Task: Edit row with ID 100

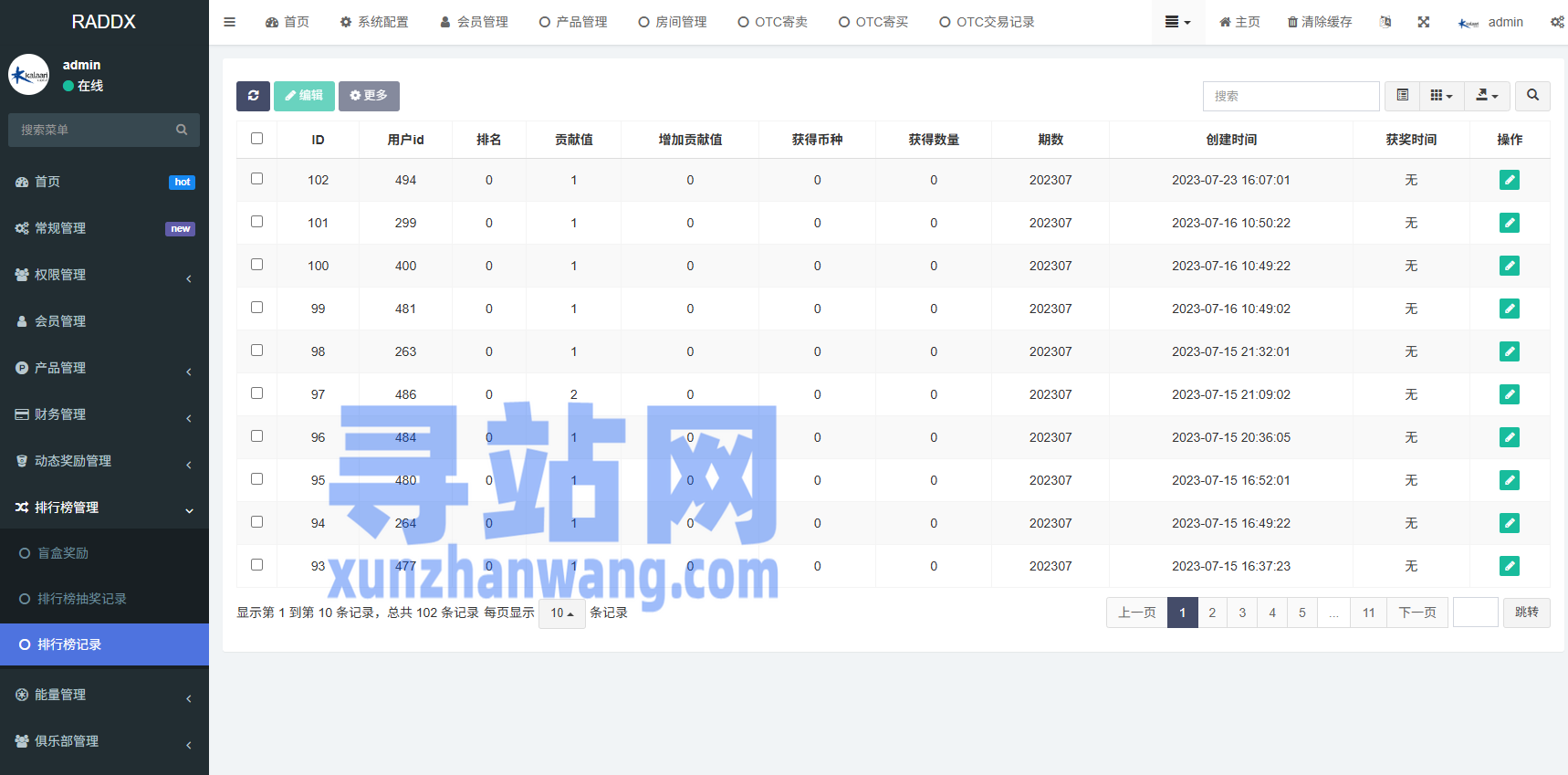Action: (1510, 266)
